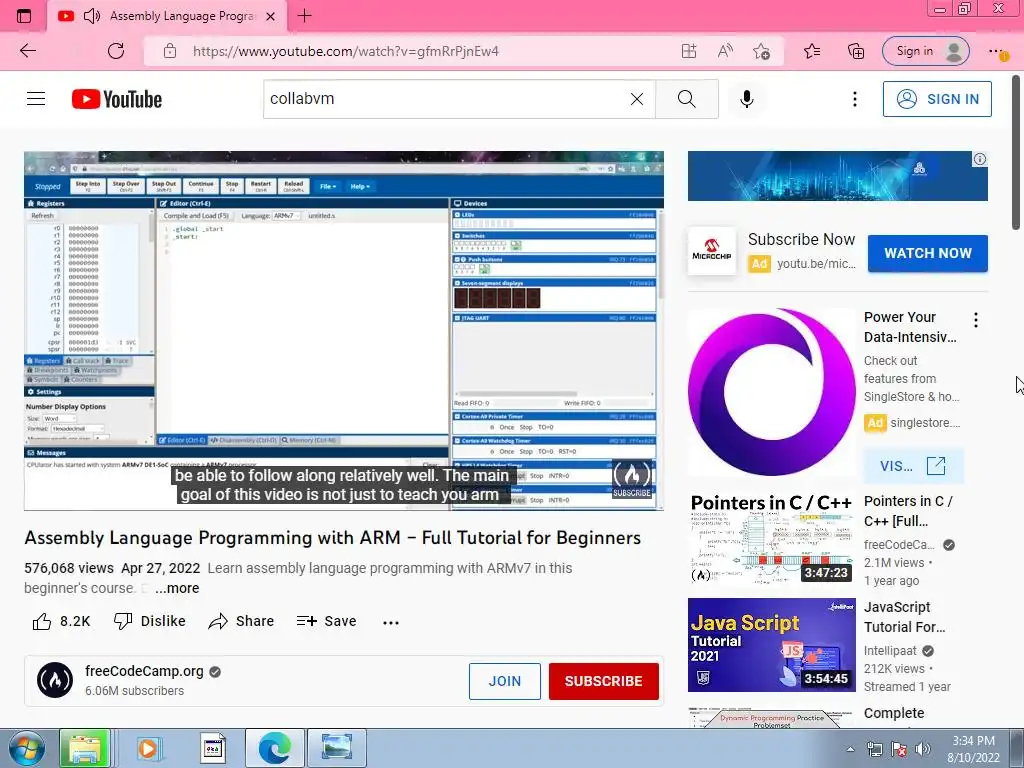Image resolution: width=1024 pixels, height=768 pixels.
Task: Click the video title text
Action: [x=332, y=537]
